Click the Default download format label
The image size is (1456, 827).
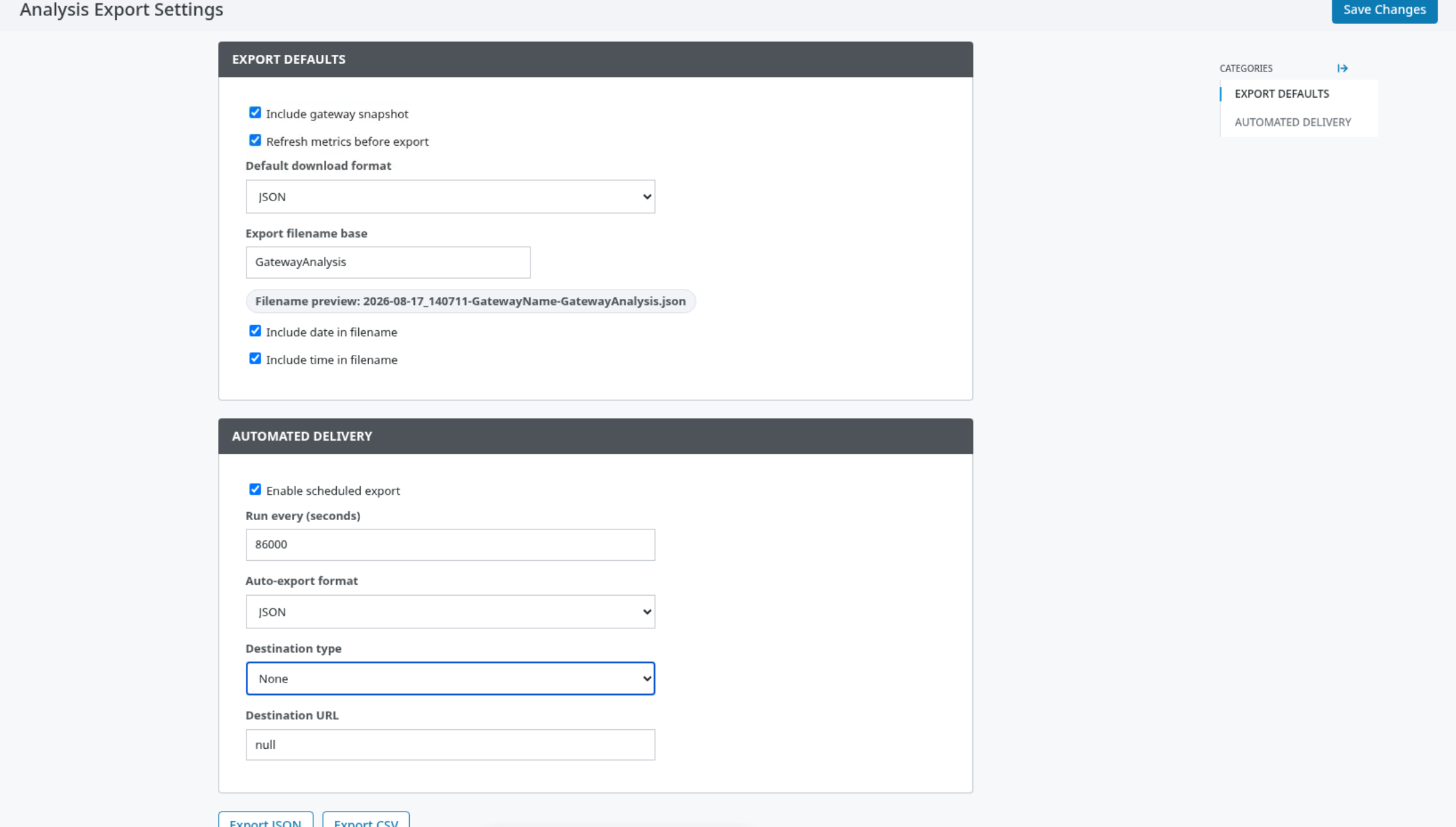pyautogui.click(x=318, y=166)
